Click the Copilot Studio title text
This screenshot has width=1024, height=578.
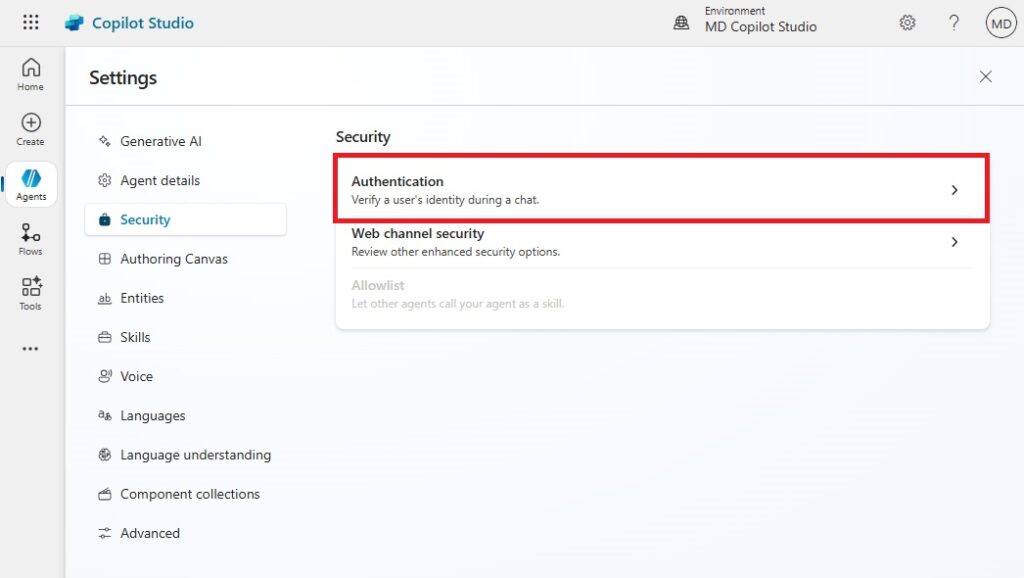(143, 23)
